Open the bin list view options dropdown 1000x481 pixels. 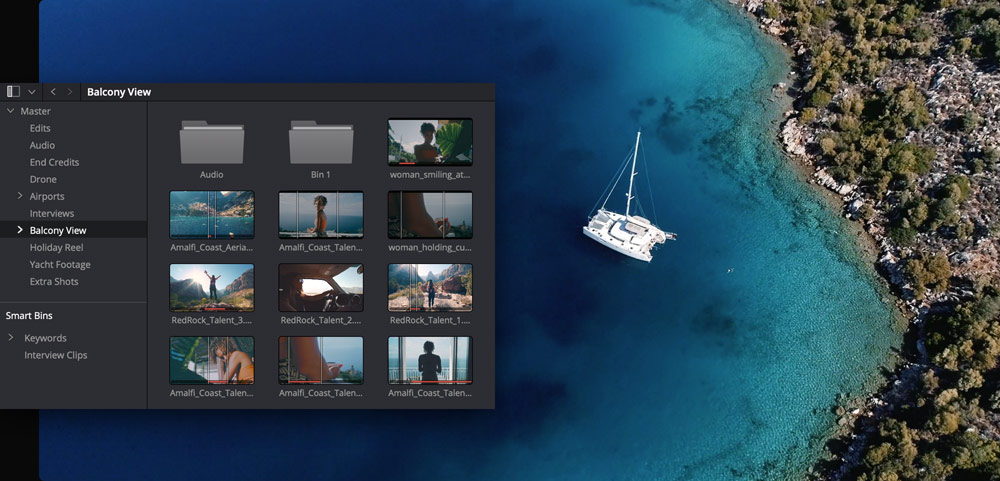[32, 91]
